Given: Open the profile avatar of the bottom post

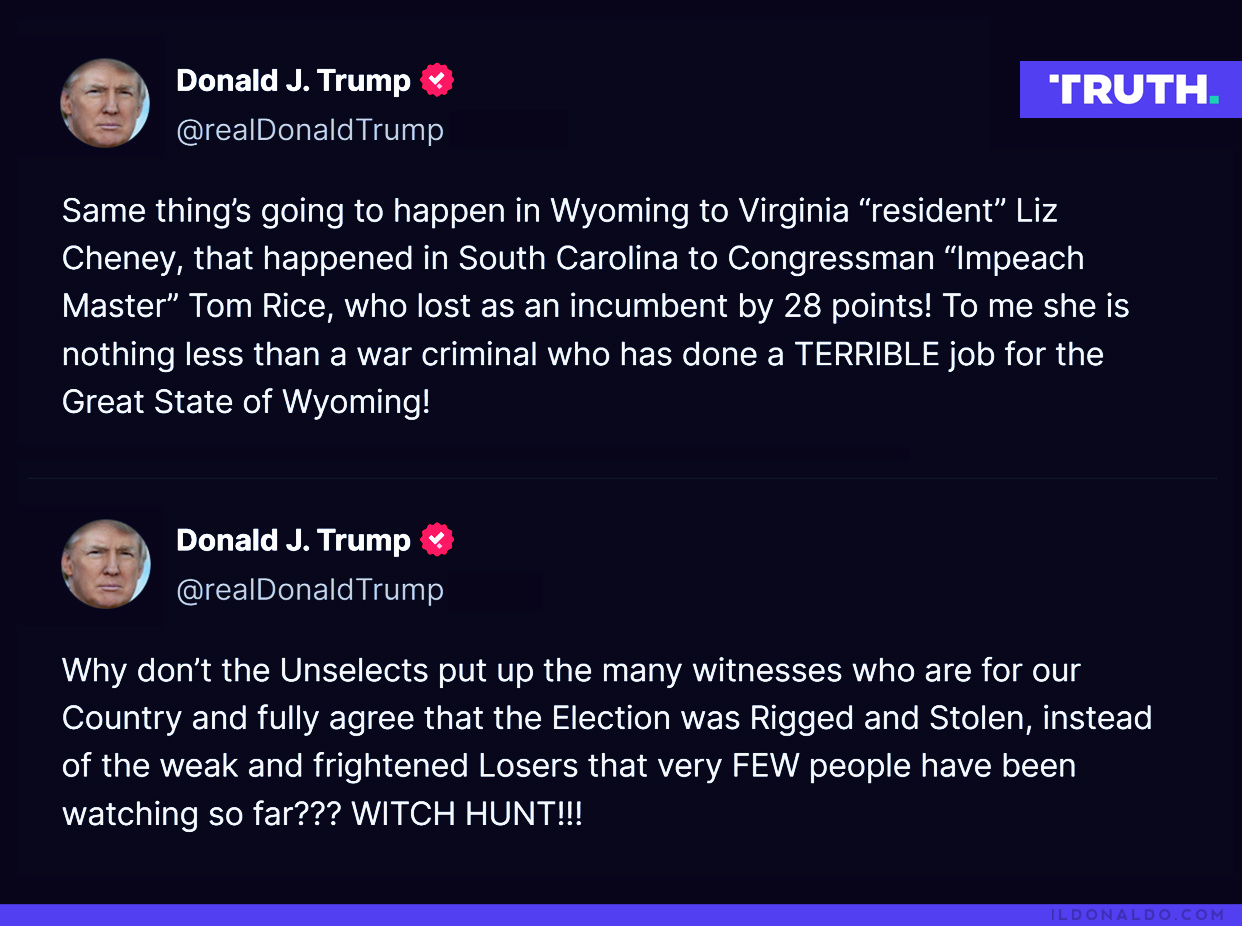Looking at the screenshot, I should click(105, 564).
